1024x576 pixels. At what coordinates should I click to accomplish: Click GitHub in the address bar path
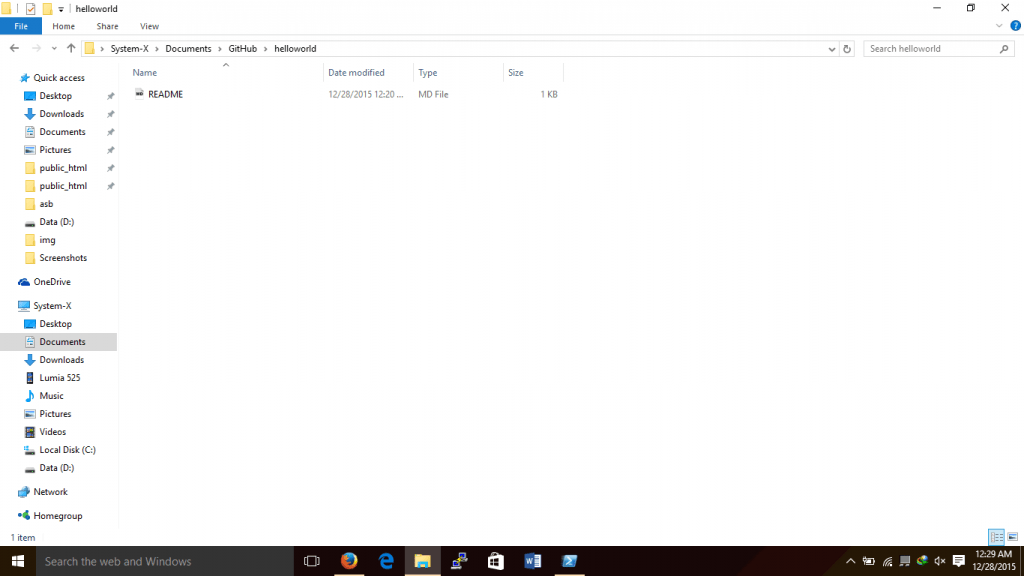(x=242, y=48)
